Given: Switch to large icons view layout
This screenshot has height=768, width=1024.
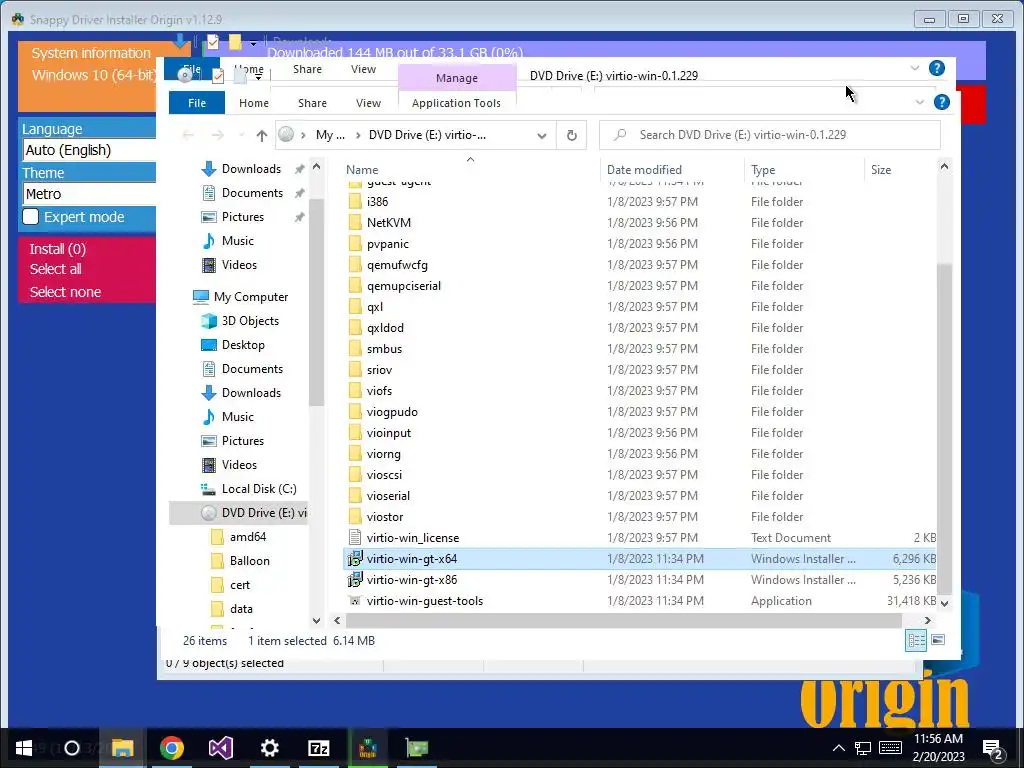Looking at the screenshot, I should 938,640.
